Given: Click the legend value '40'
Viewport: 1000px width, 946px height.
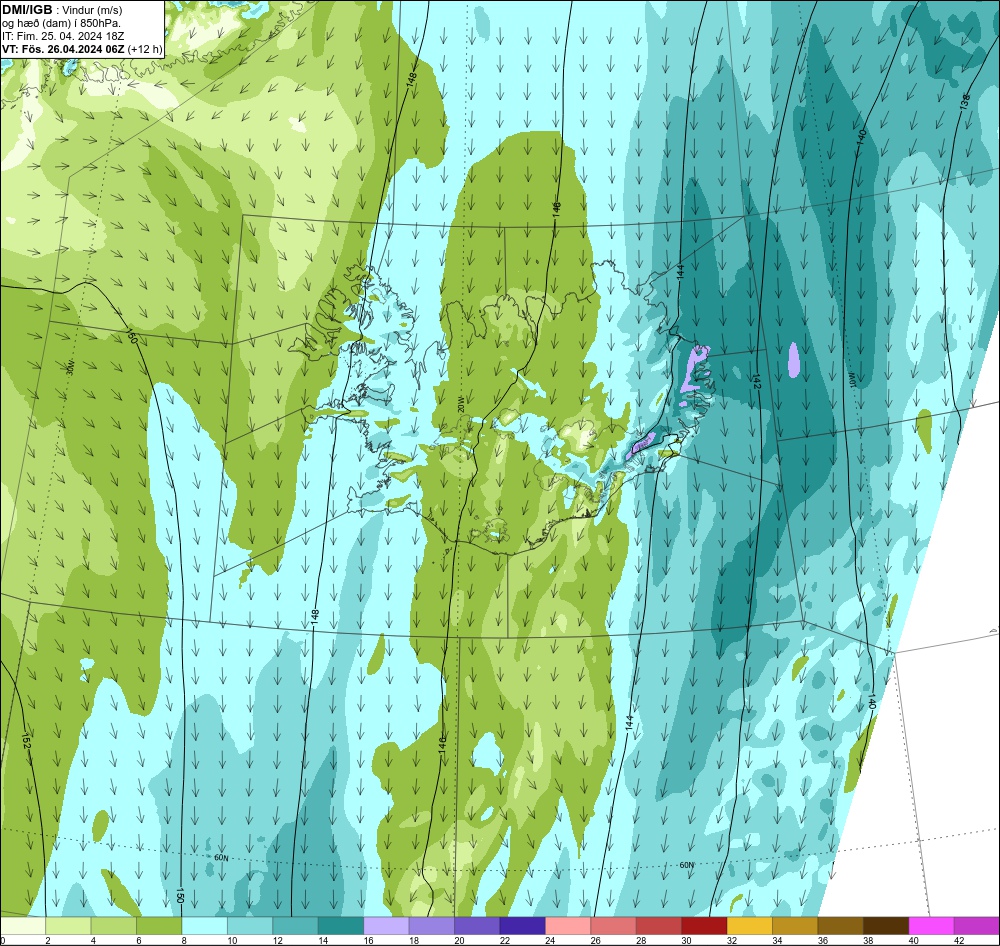Looking at the screenshot, I should coord(913,940).
